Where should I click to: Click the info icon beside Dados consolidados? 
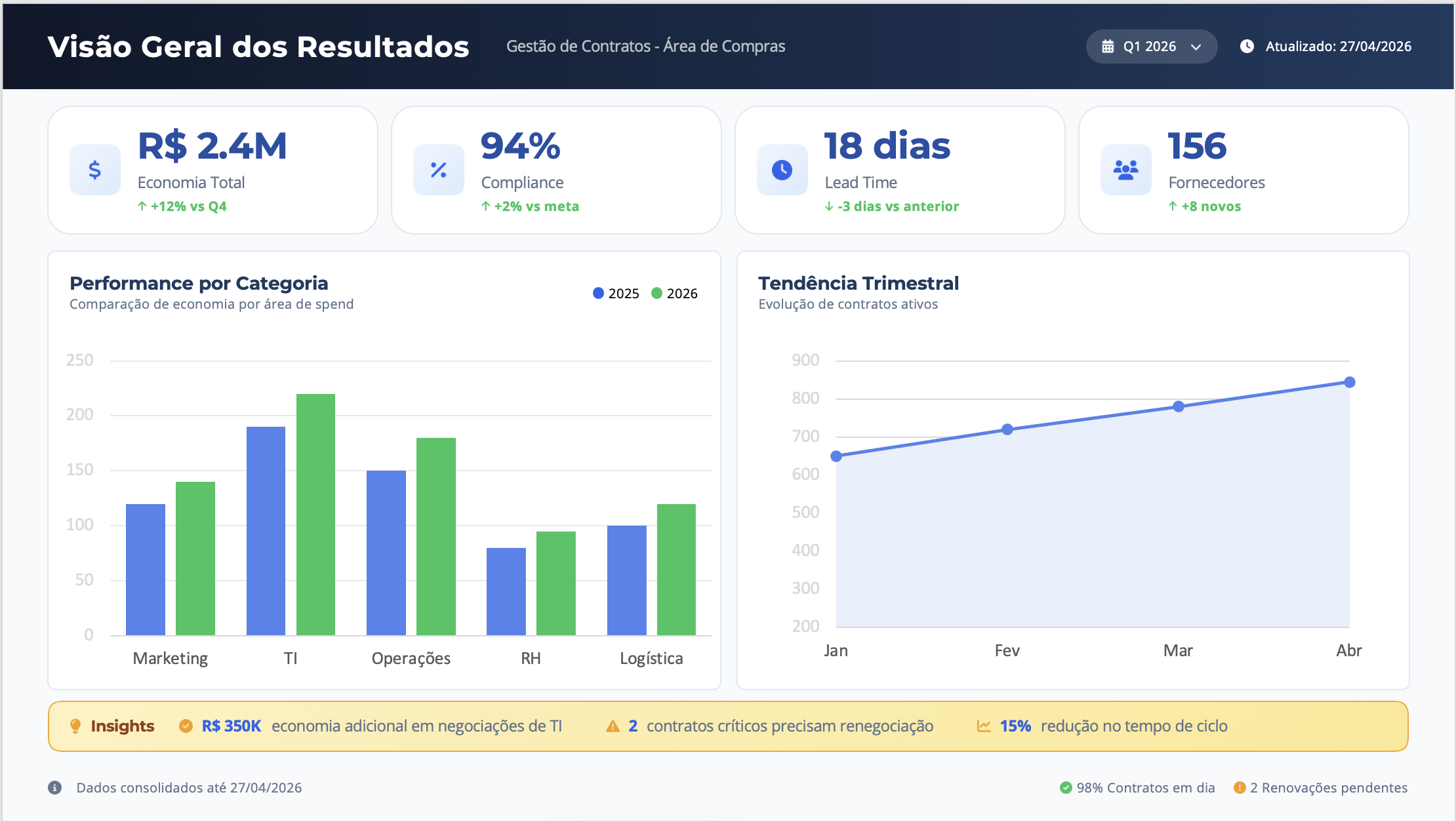pos(55,788)
